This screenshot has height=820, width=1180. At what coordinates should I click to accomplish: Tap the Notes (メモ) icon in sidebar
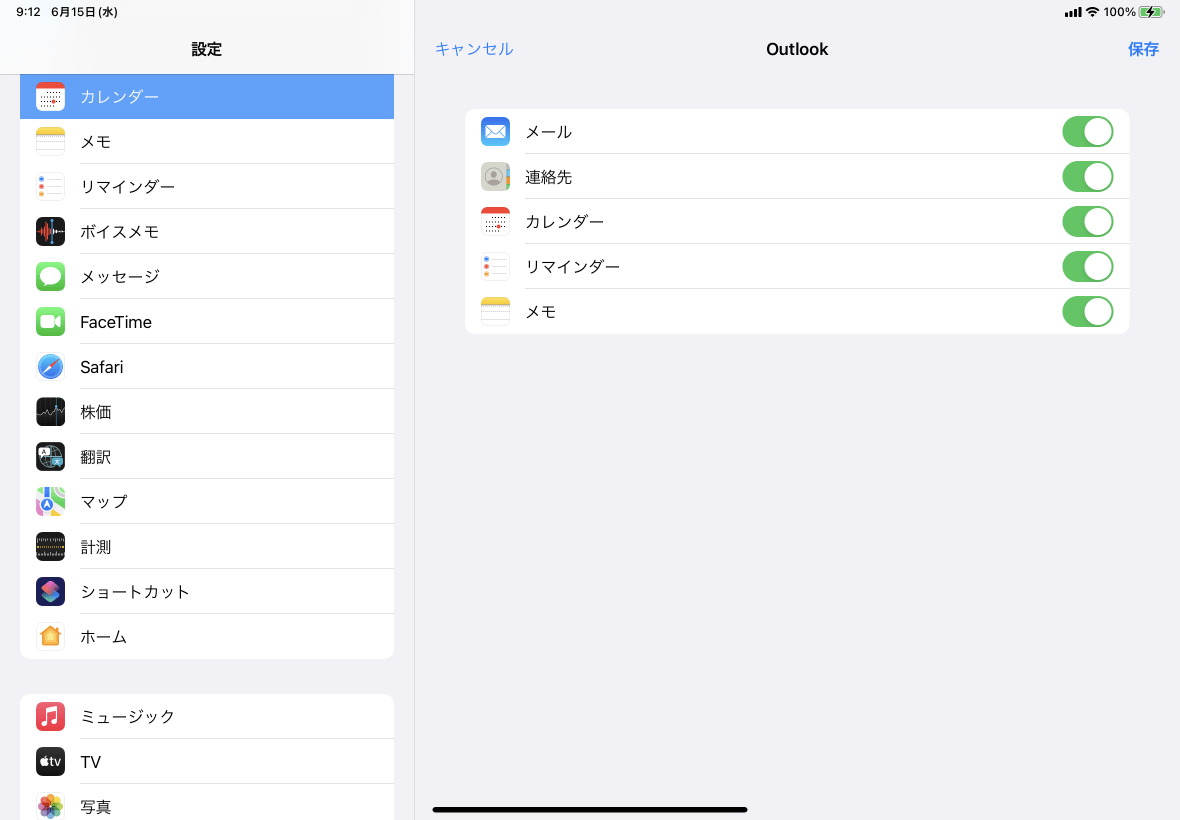tap(50, 141)
